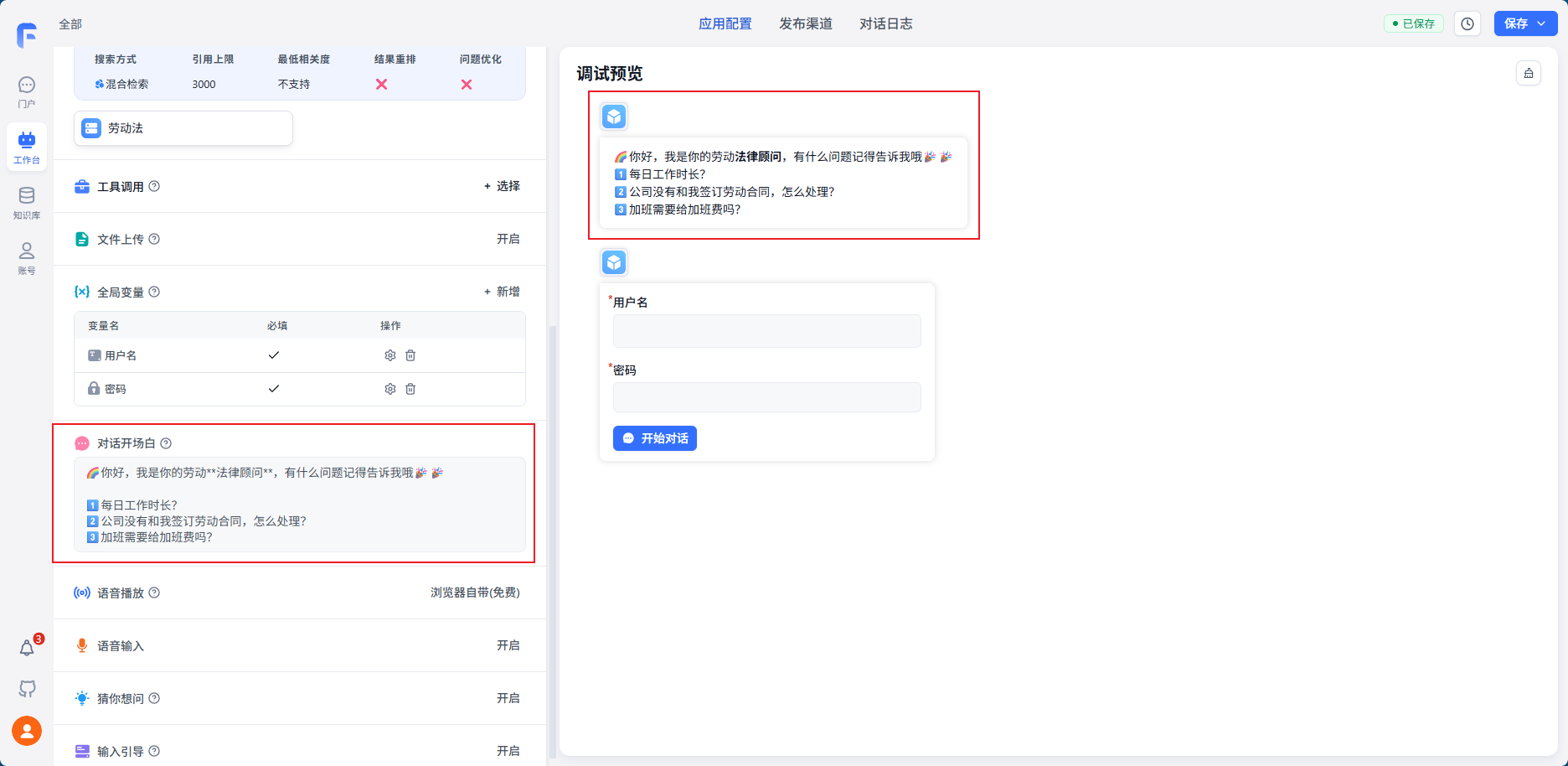Click help icon next to 工具调用
Viewport: 1568px width, 766px height.
[x=154, y=186]
